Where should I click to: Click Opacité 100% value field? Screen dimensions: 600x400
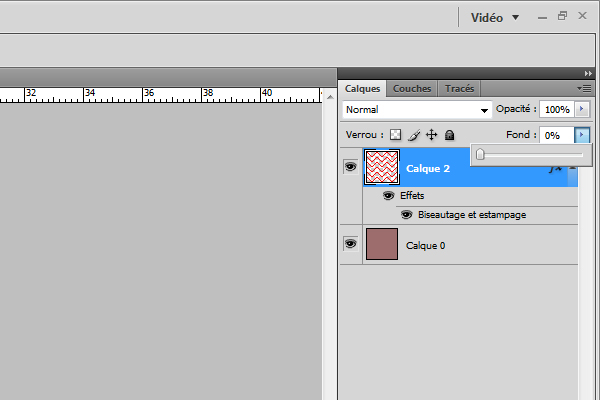pyautogui.click(x=557, y=109)
